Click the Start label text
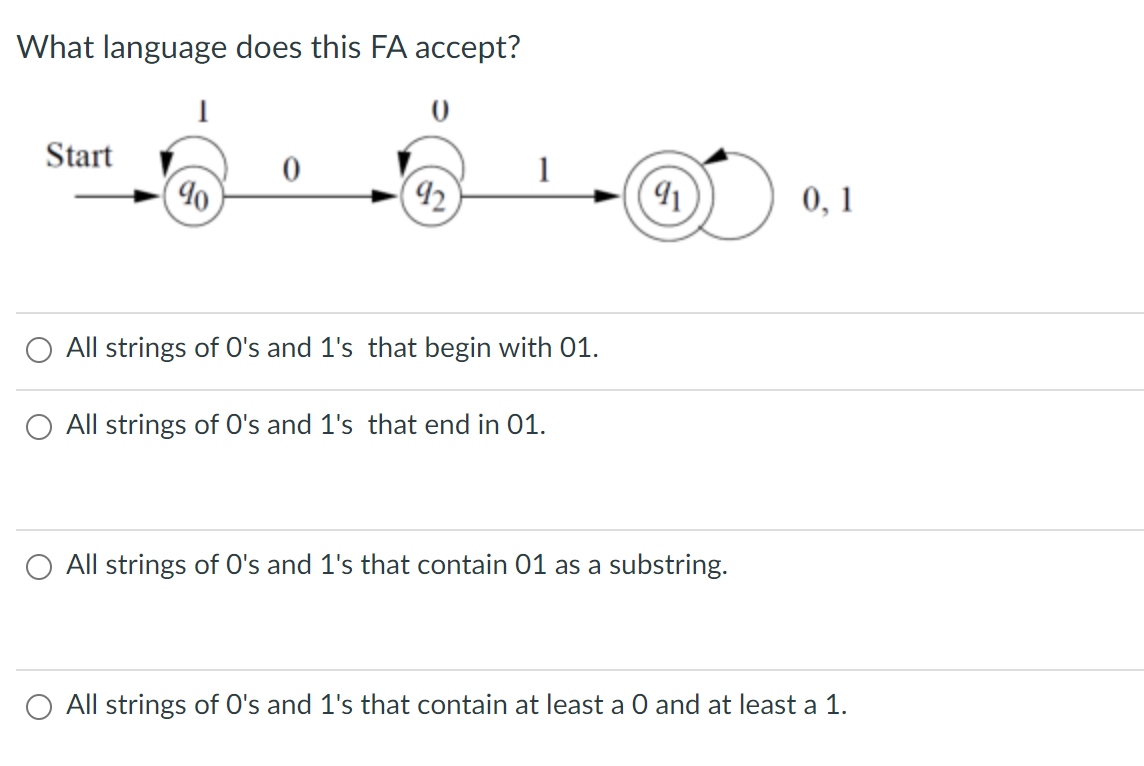This screenshot has width=1144, height=766. point(81,156)
